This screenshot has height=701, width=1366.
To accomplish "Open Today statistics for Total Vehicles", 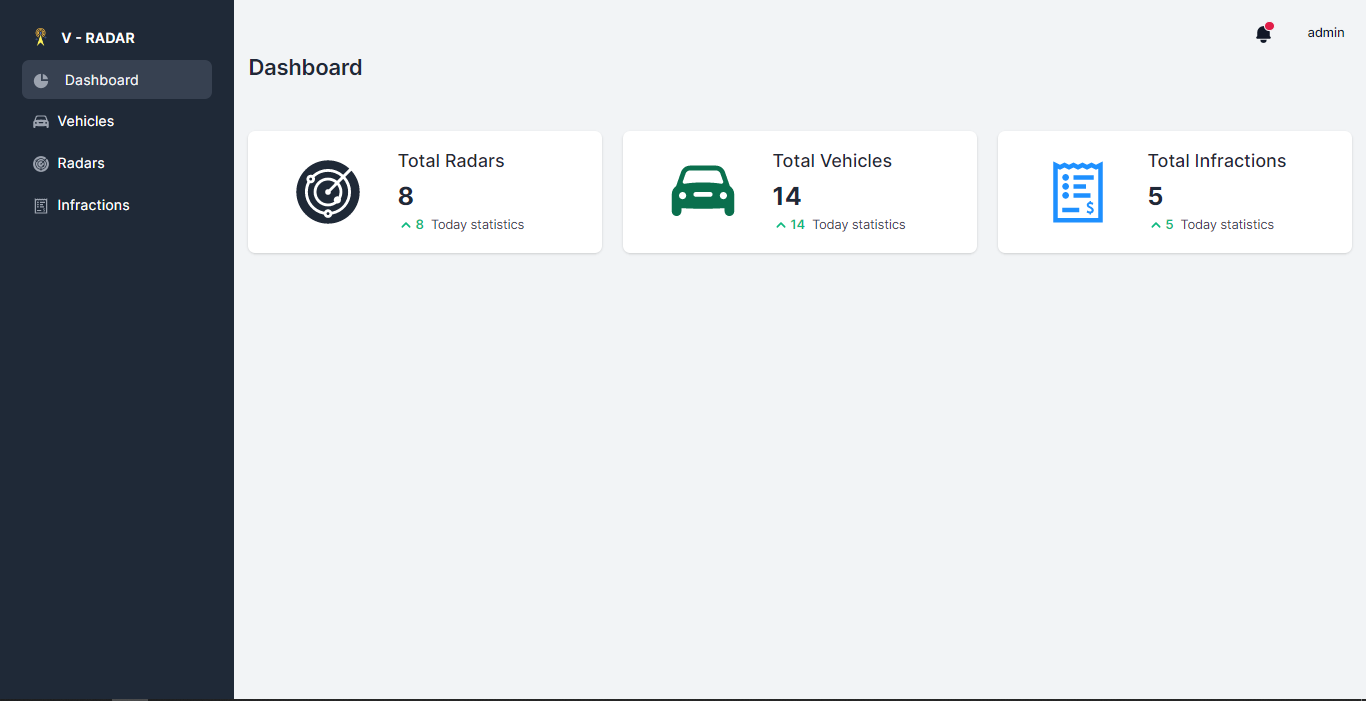I will (858, 224).
